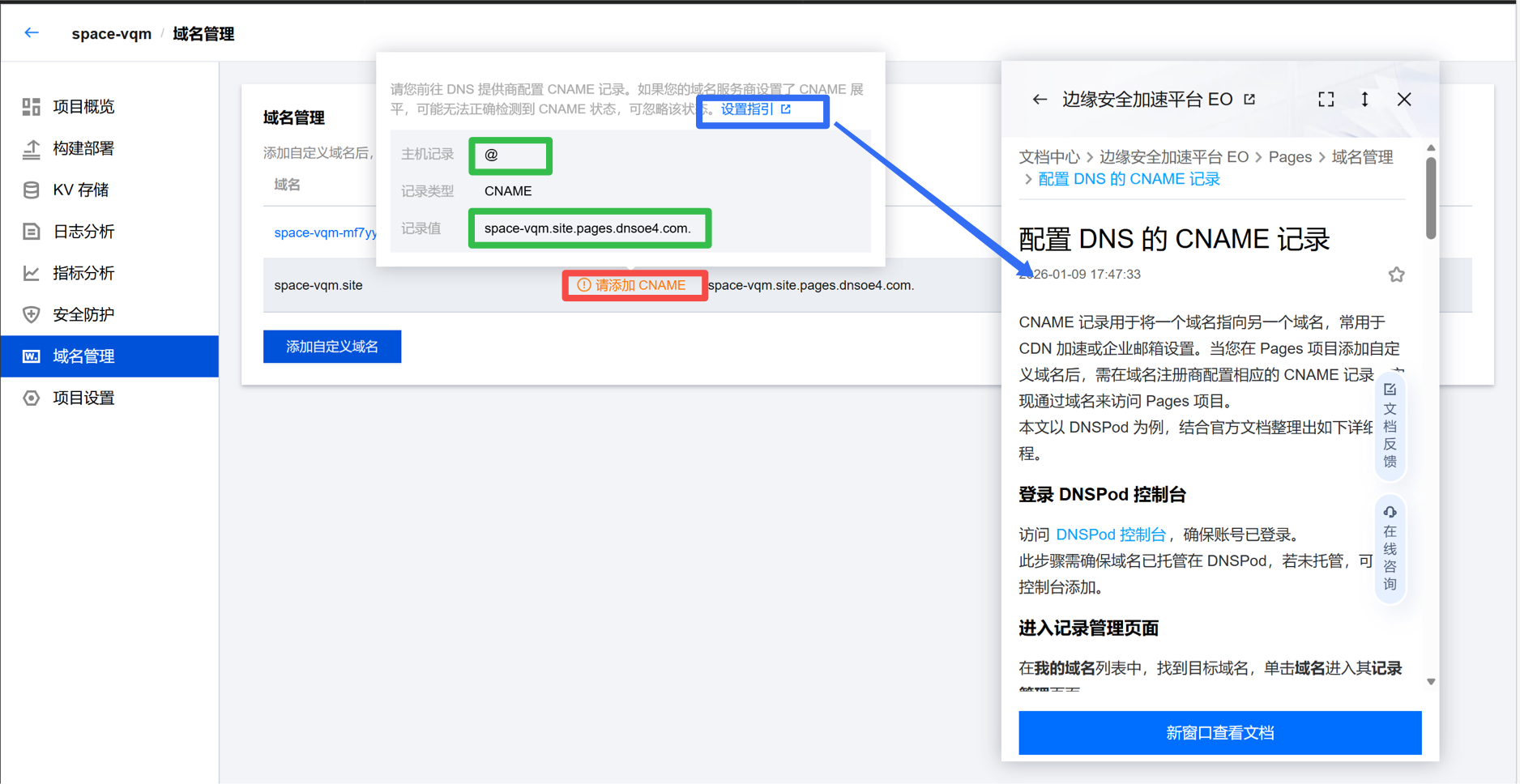Open 项目概览 in sidebar
1520x784 pixels.
(83, 107)
